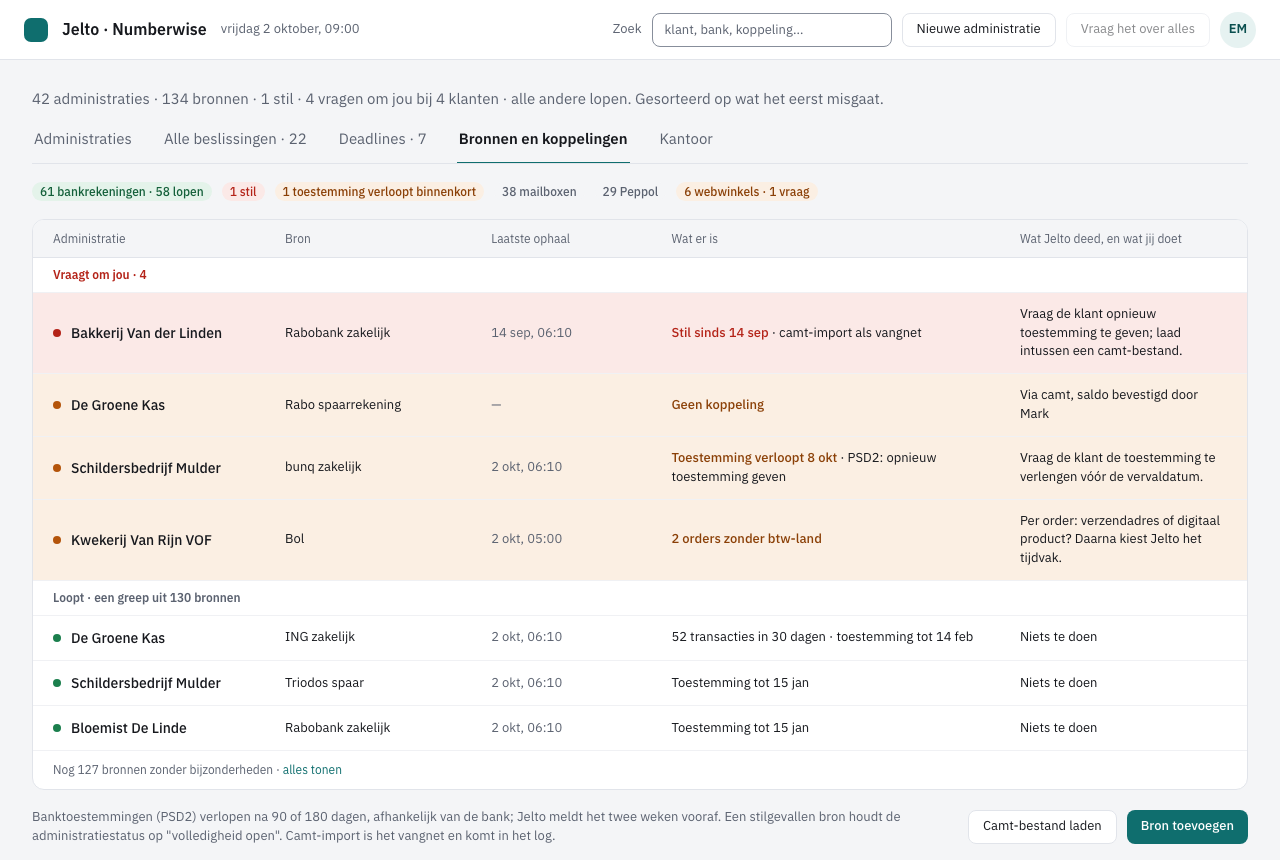
Task: Open the Kantoor tab
Action: pyautogui.click(x=686, y=139)
